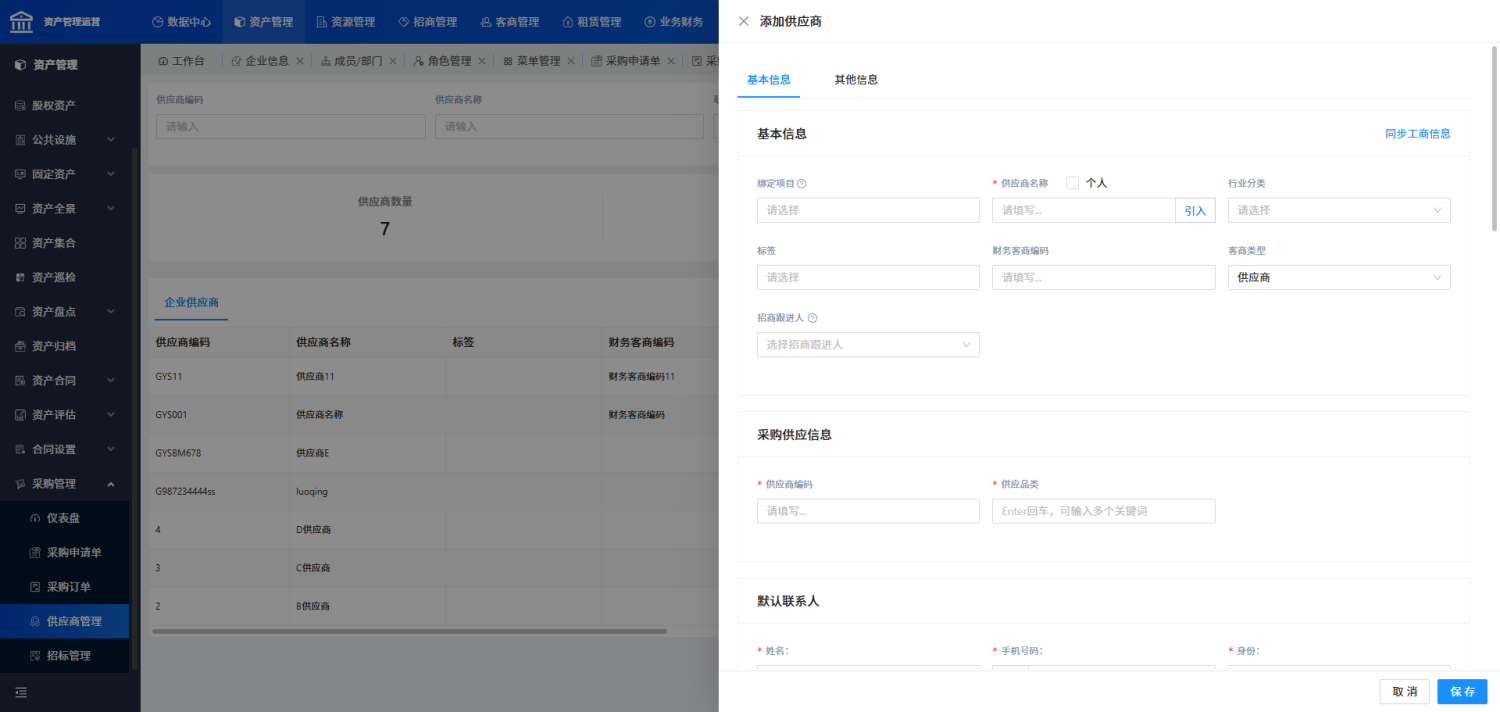Open 标签 select field

click(x=868, y=277)
